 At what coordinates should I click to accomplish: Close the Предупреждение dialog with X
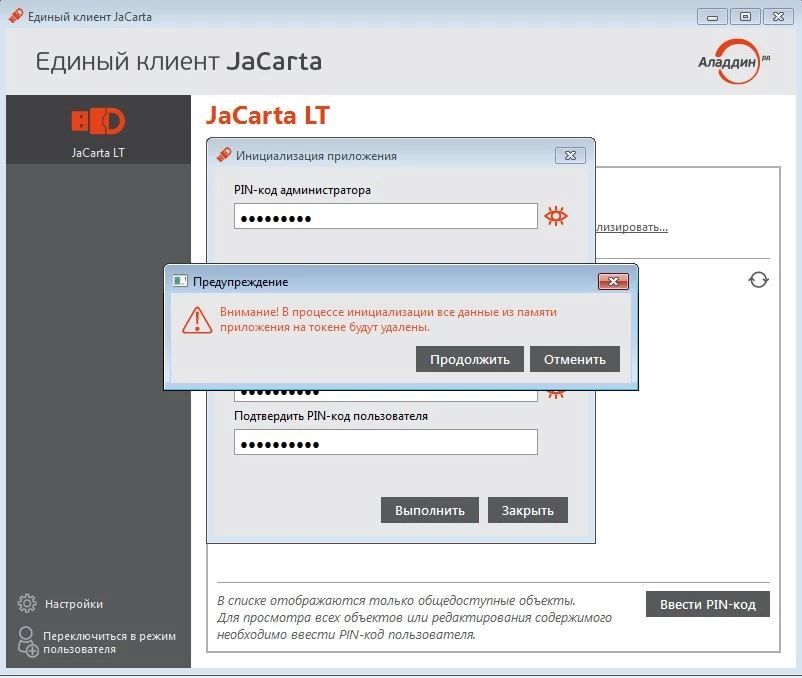(x=613, y=281)
